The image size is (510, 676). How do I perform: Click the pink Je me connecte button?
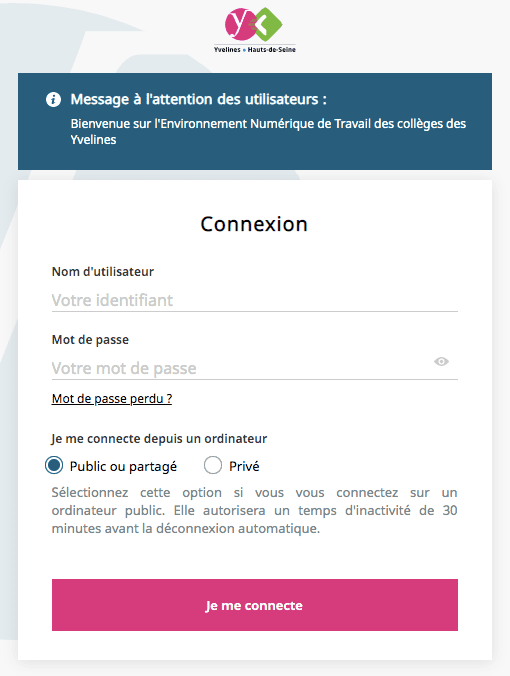(x=255, y=605)
